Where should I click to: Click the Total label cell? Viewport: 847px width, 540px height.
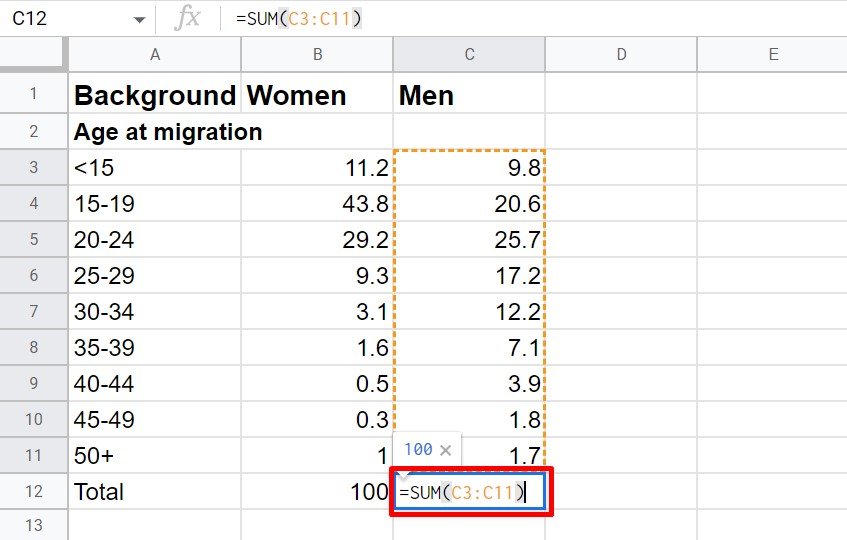(154, 491)
